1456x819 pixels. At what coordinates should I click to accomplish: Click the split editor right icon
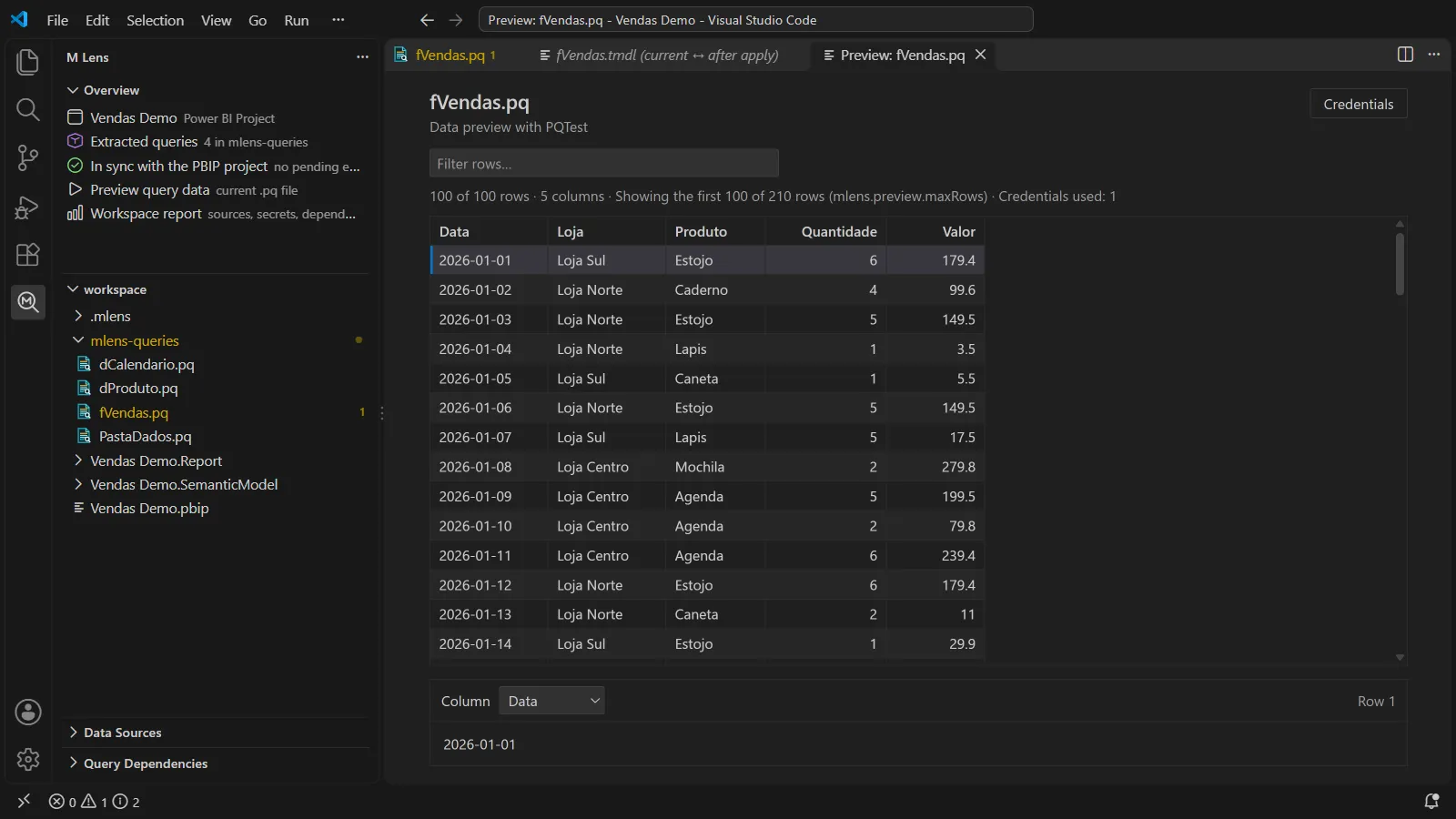(1405, 55)
